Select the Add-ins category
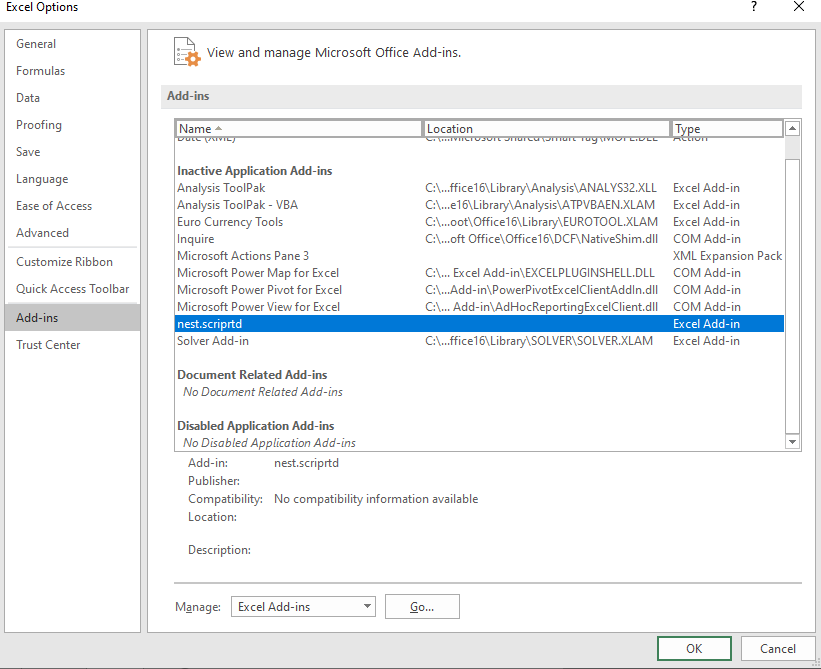821x669 pixels. [73, 318]
